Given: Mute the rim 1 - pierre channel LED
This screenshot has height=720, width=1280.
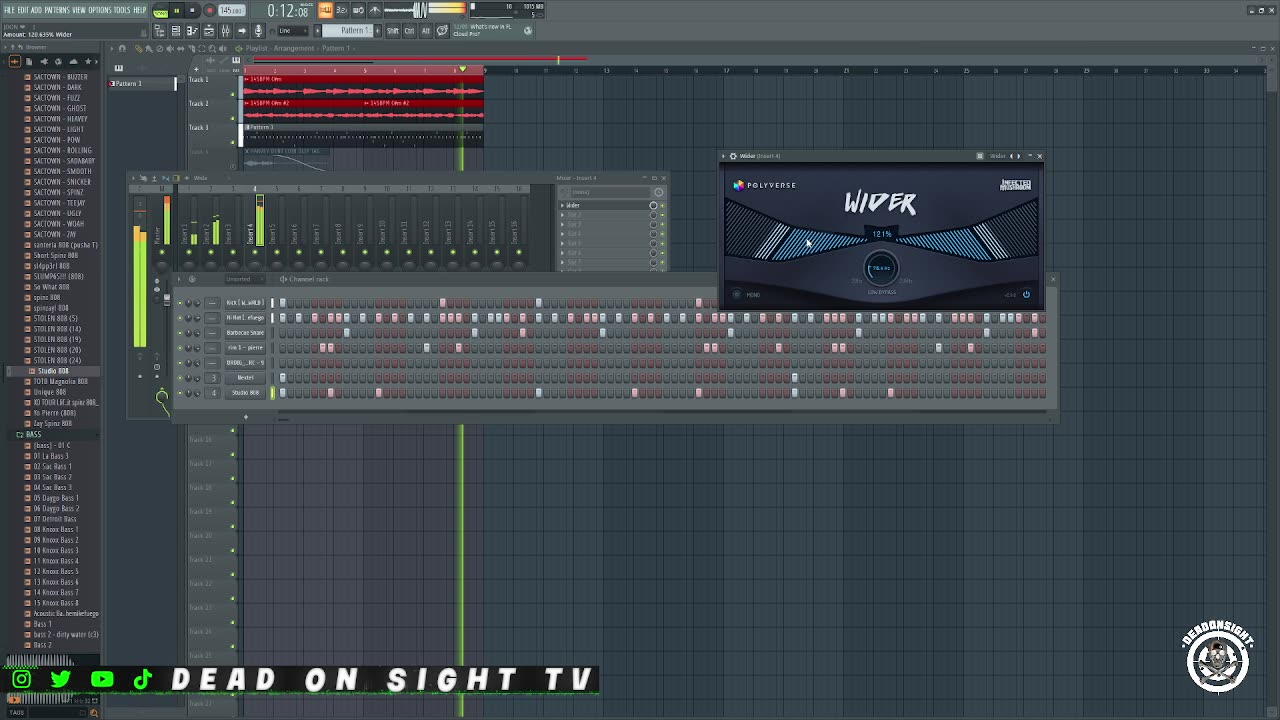Looking at the screenshot, I should pyautogui.click(x=180, y=348).
